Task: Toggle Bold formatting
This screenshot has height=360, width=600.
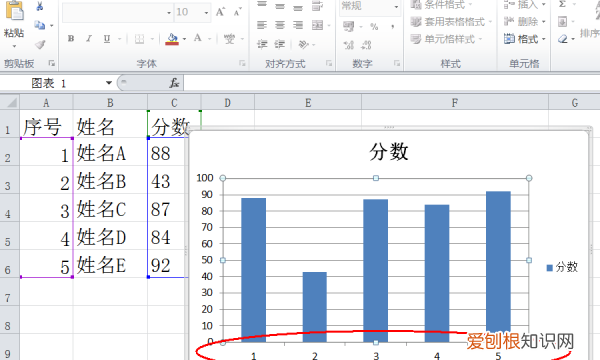Action: click(x=71, y=39)
